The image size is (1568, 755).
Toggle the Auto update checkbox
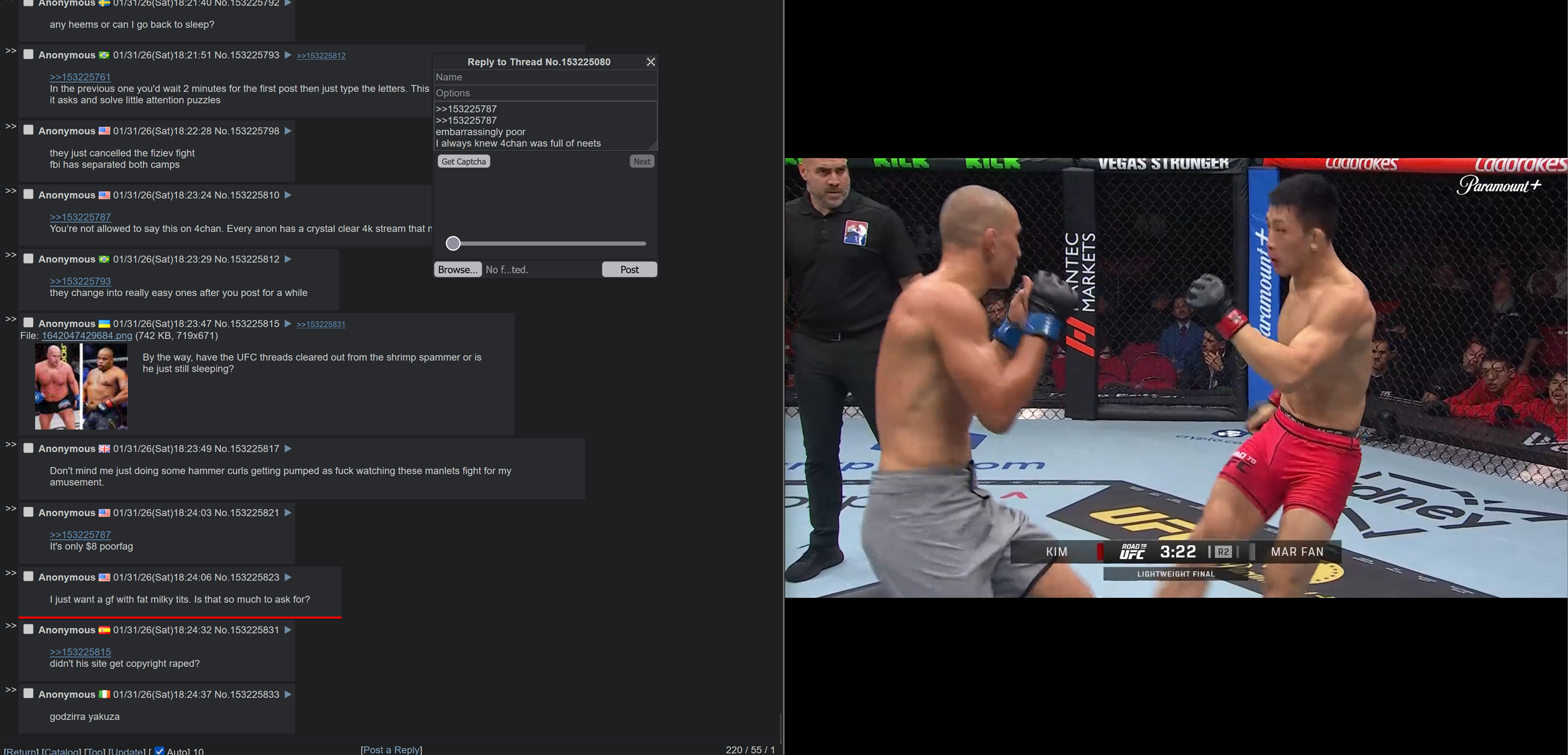160,751
